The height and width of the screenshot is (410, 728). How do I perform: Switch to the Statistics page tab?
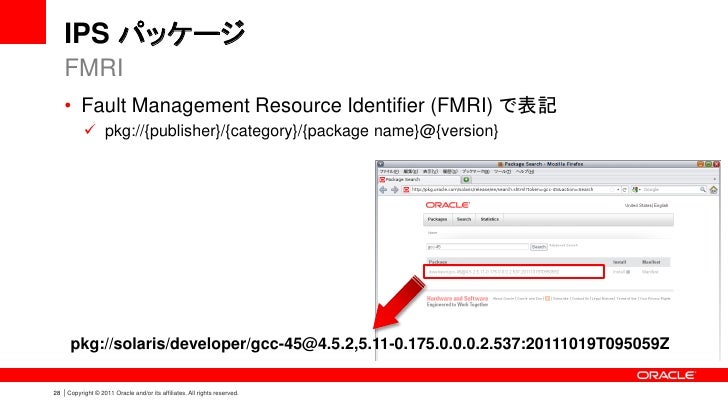489,219
